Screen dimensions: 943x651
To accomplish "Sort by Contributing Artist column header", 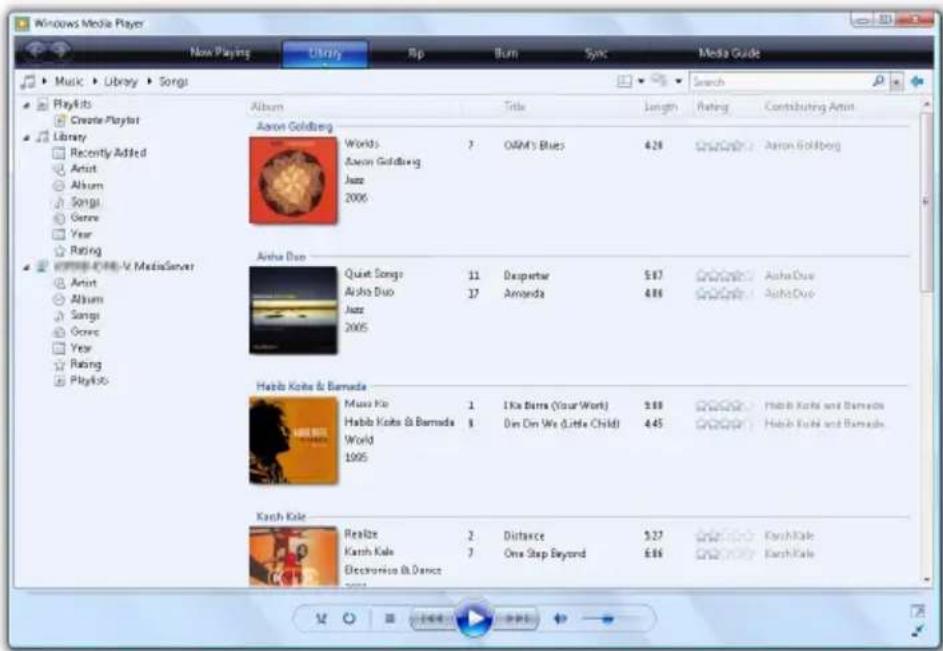I will coord(809,106).
